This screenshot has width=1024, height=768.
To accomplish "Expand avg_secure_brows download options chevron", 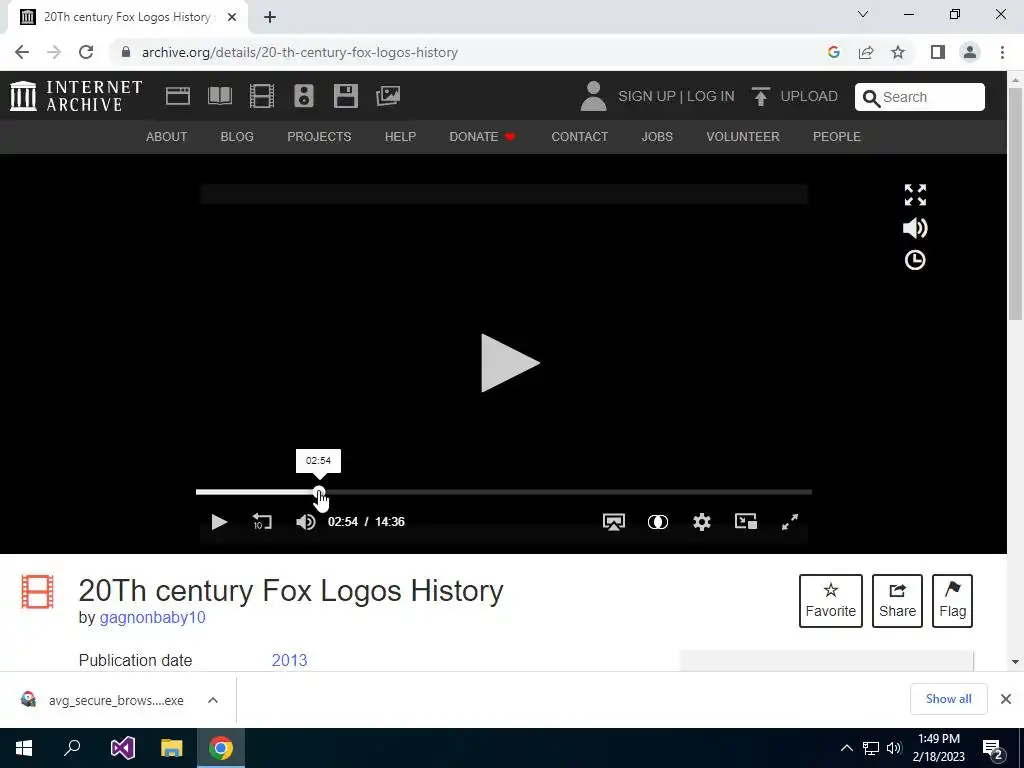I will pos(213,700).
